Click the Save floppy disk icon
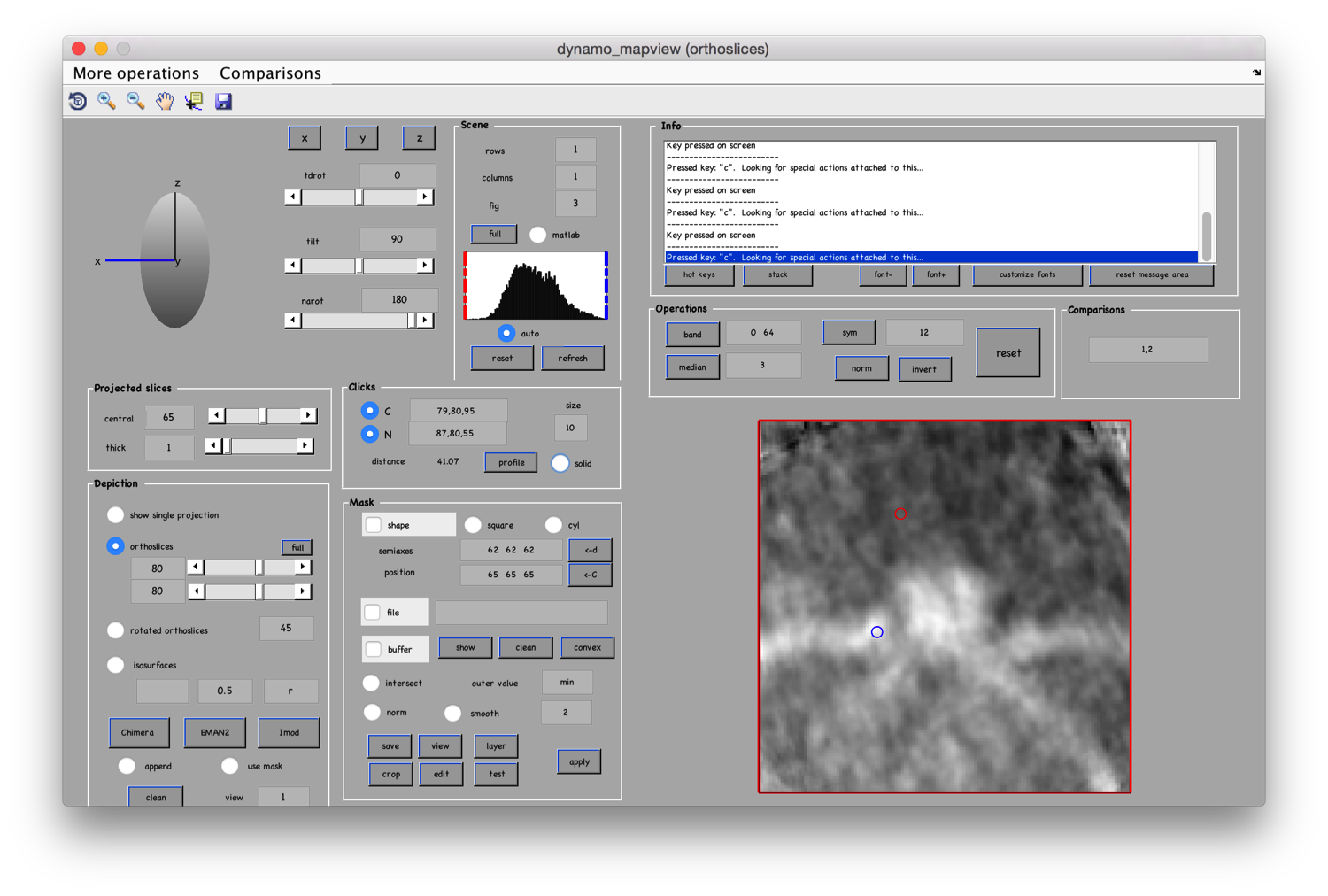The image size is (1328, 896). (x=223, y=101)
